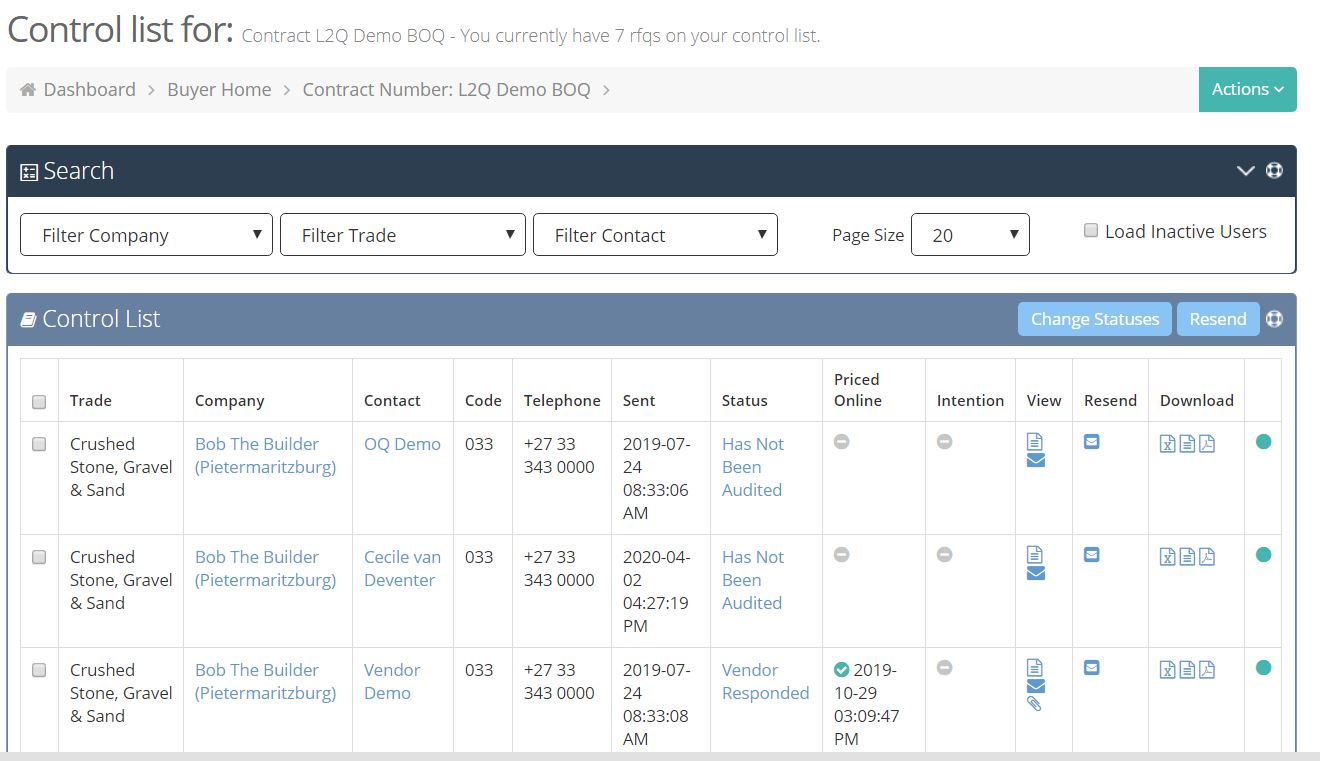The image size is (1320, 761).
Task: Open Has Not Been Audited status for Cecile van Deventer
Action: [753, 580]
